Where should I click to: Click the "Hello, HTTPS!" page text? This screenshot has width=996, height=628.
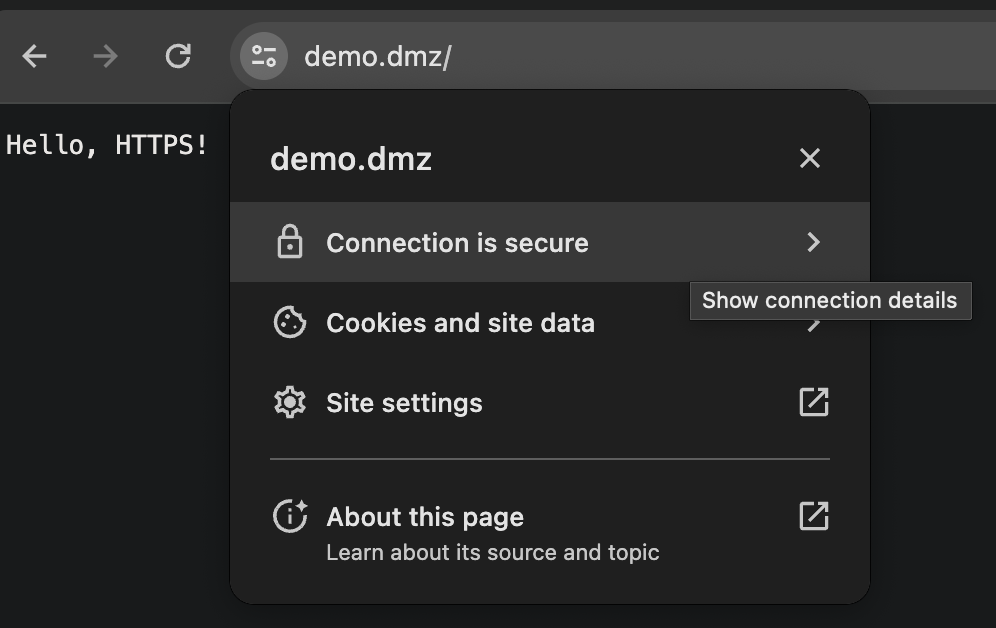point(107,145)
